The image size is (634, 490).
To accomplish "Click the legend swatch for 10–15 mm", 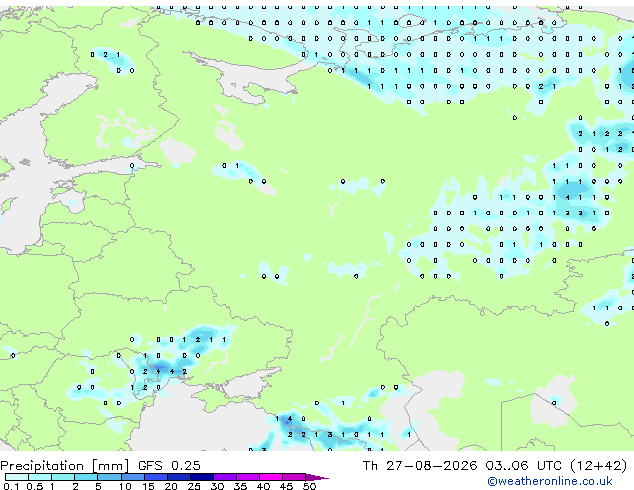I will [x=132, y=477].
